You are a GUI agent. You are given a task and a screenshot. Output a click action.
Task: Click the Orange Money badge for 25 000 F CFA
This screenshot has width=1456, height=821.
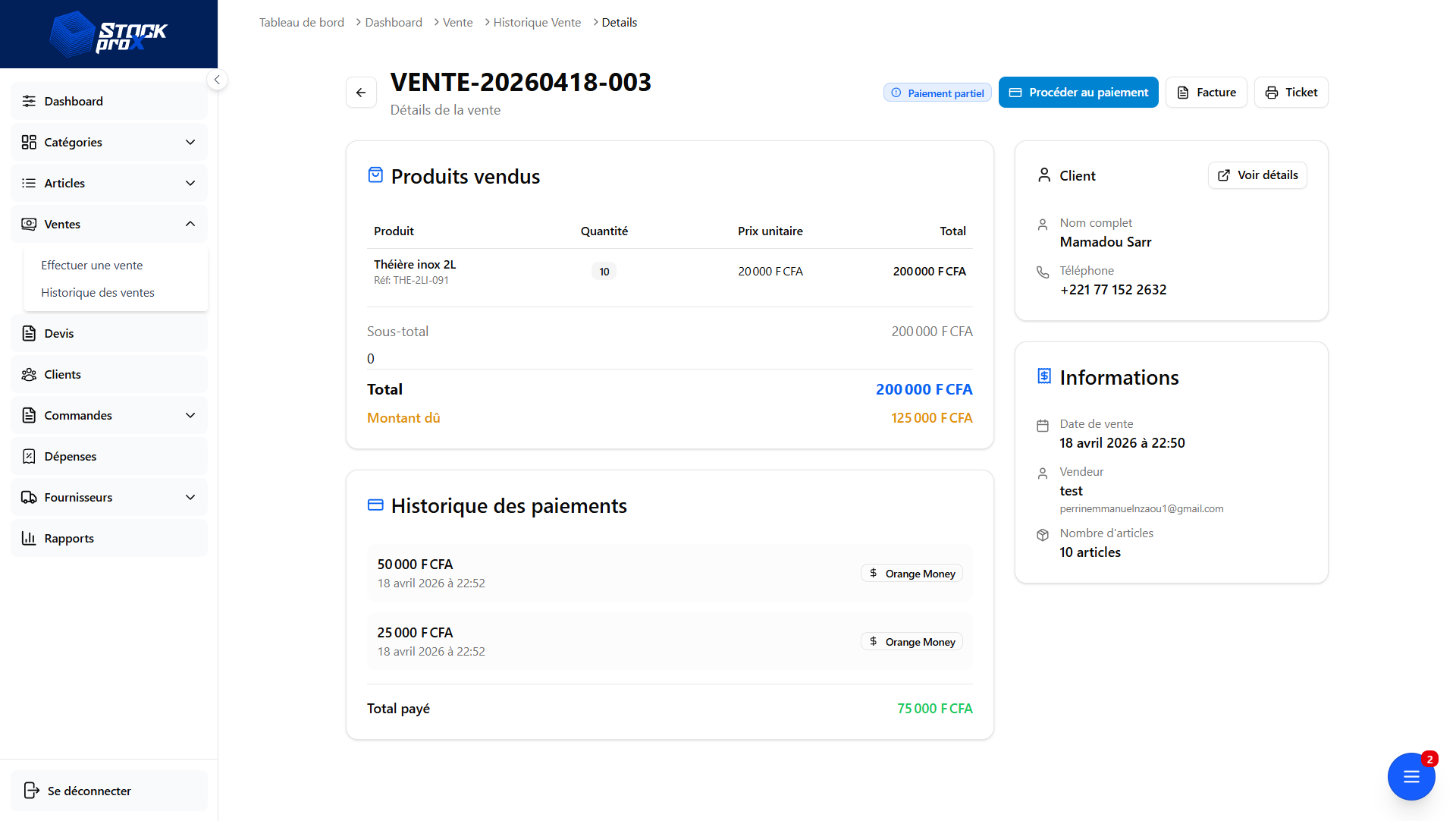pyautogui.click(x=912, y=642)
